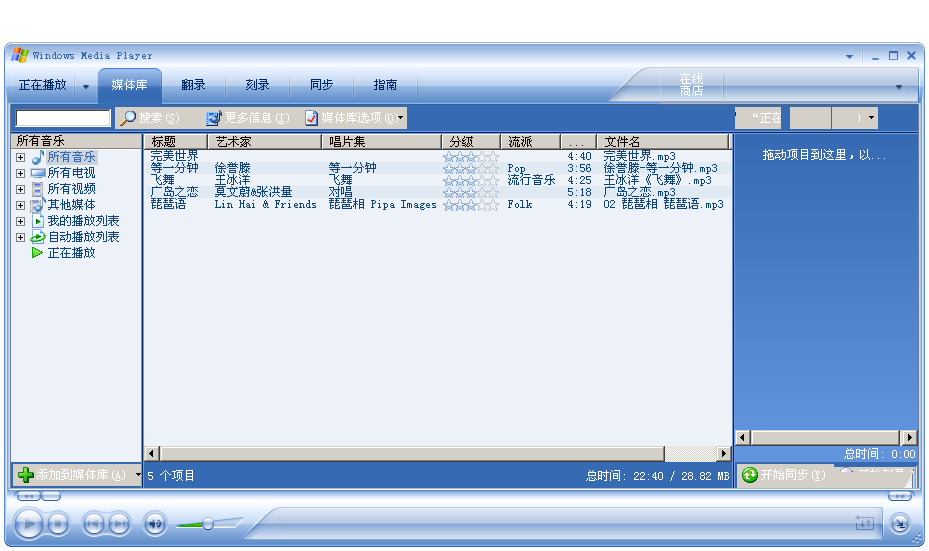Click the Search magnifier button
This screenshot has height=551, width=929.
[x=150, y=118]
